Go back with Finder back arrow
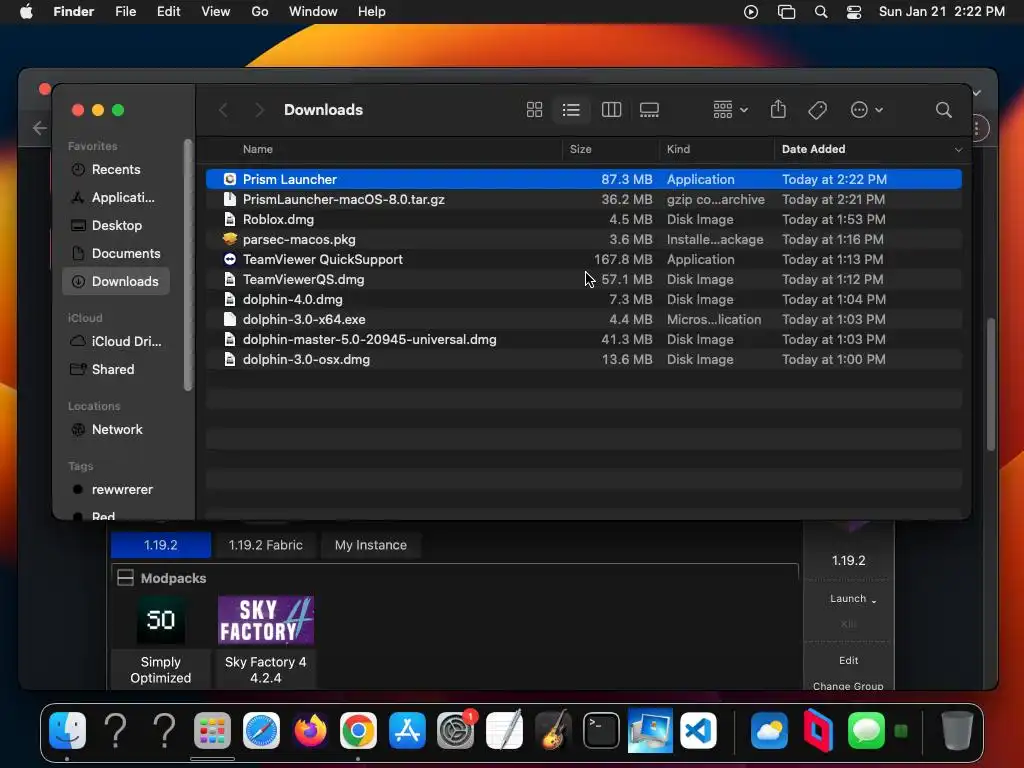 coord(223,110)
